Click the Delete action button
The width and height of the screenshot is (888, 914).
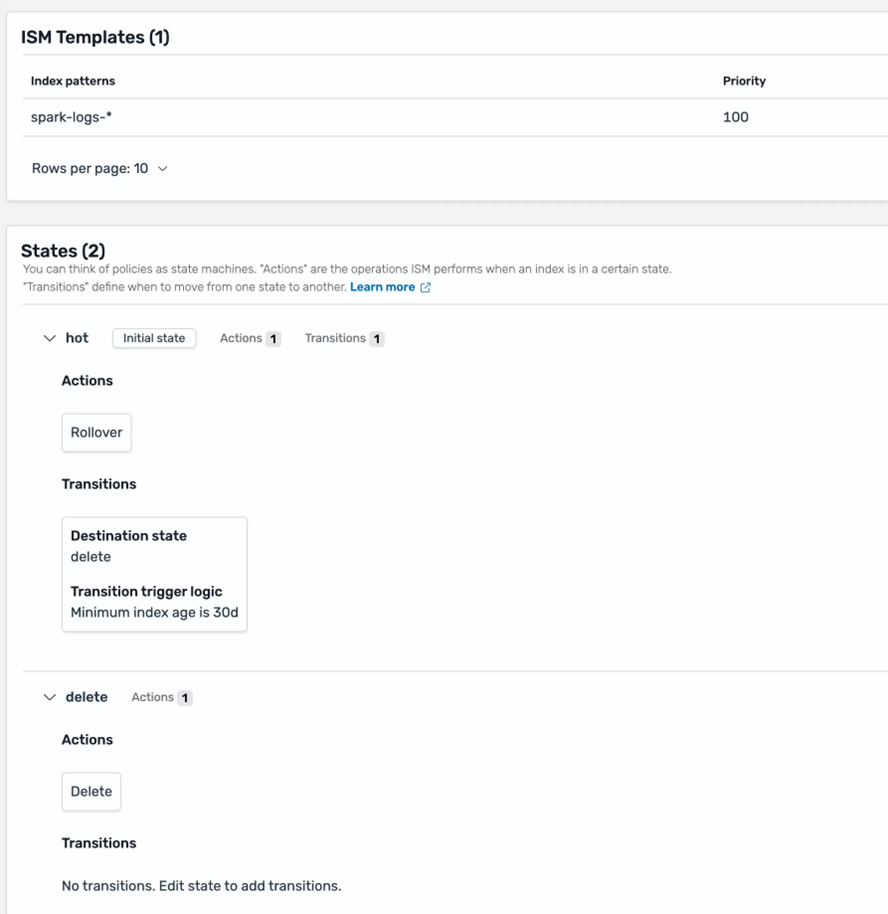[91, 792]
